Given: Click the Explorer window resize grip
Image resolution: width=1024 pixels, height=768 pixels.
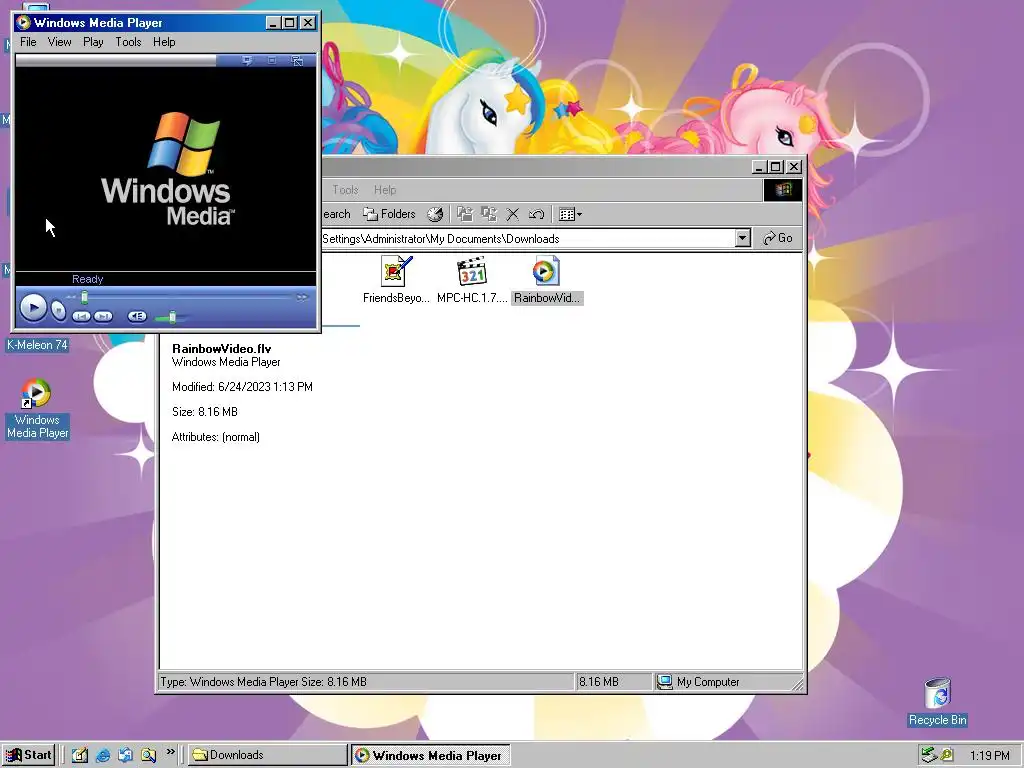Looking at the screenshot, I should coord(798,684).
